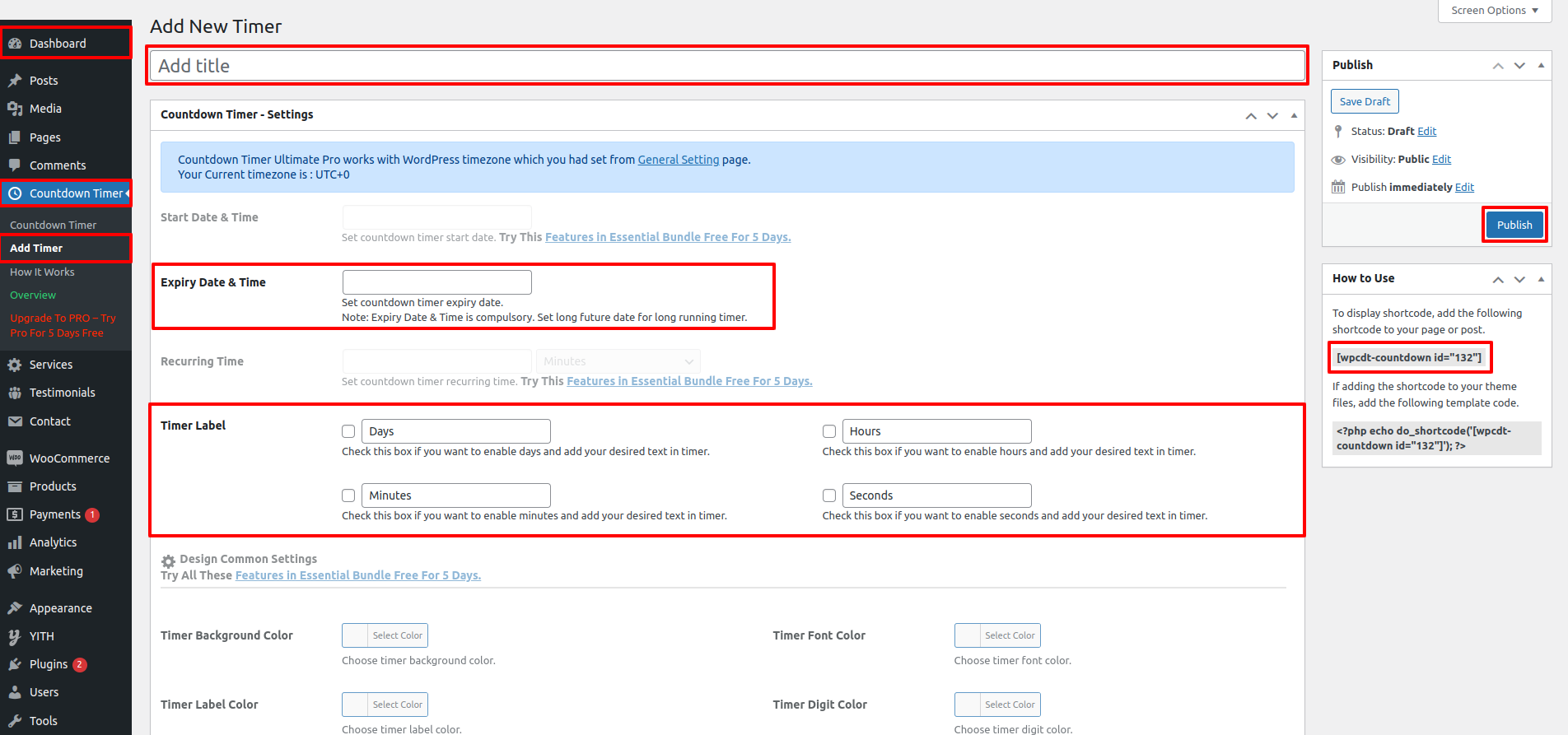
Task: Click Edit link next to Visibility Public
Action: [1441, 159]
